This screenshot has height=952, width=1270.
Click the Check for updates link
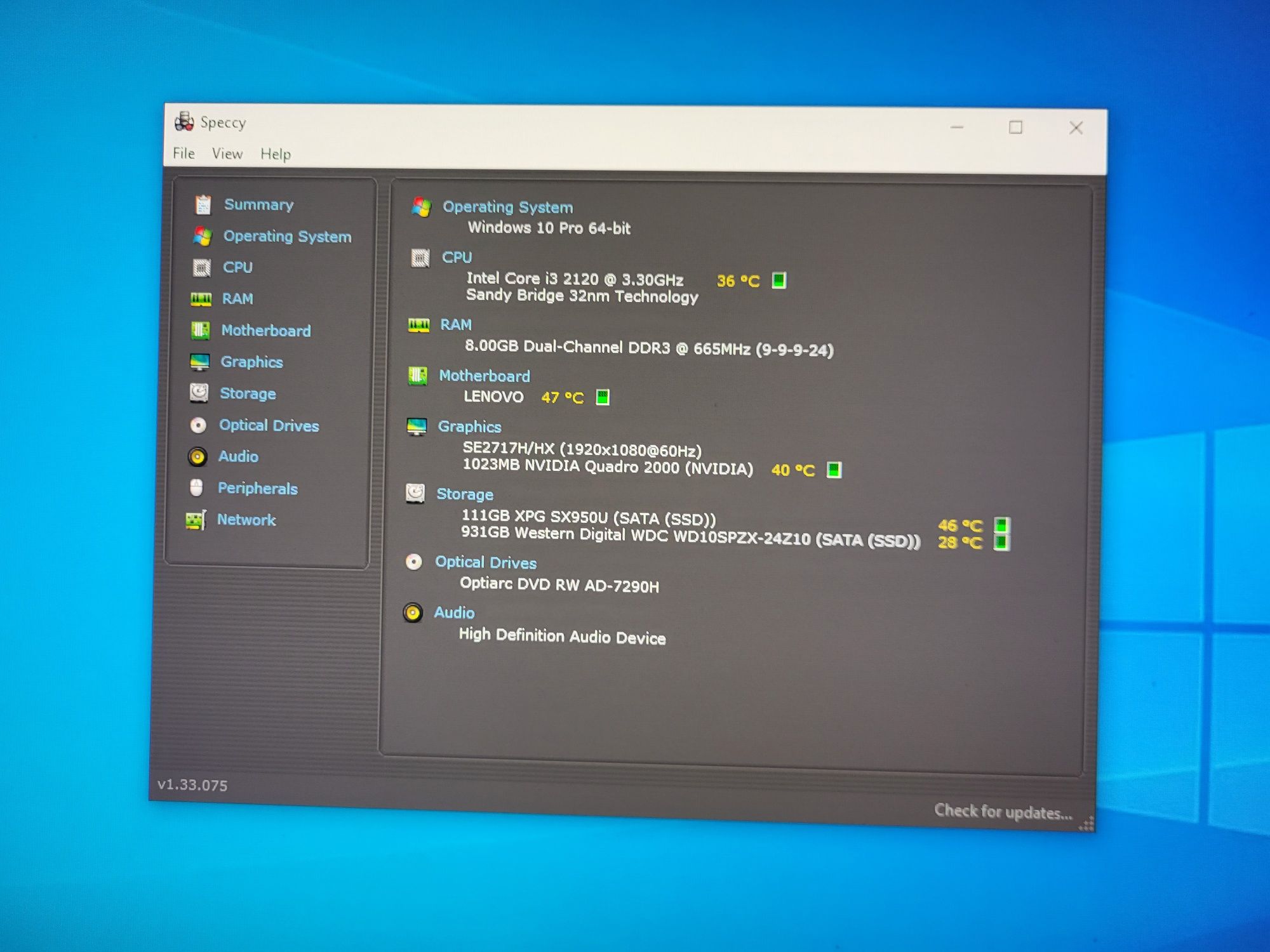click(x=1003, y=812)
